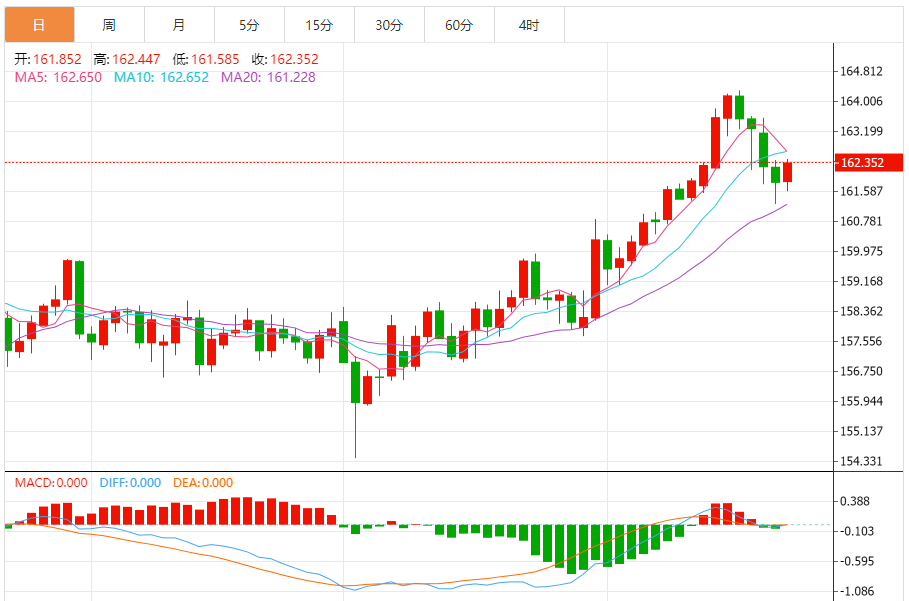
Task: Click the 163.199 price axis label
Action: [x=861, y=131]
